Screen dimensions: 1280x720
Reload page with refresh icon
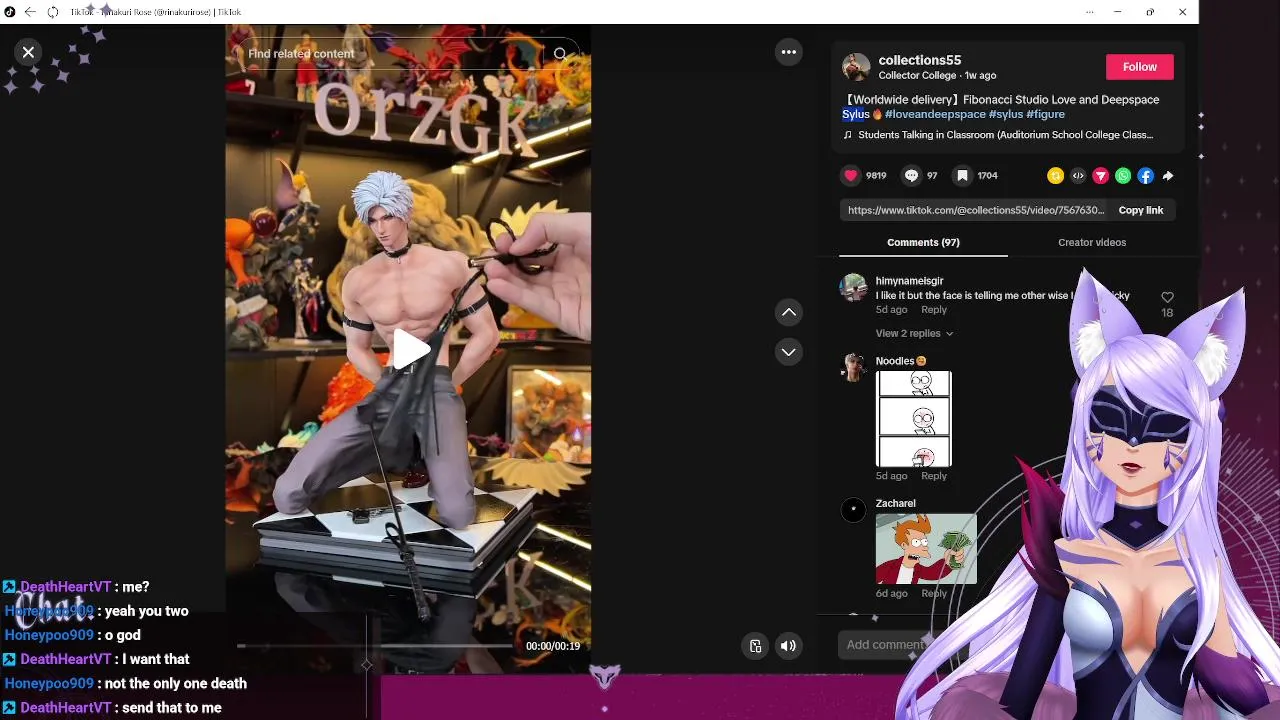pos(53,12)
